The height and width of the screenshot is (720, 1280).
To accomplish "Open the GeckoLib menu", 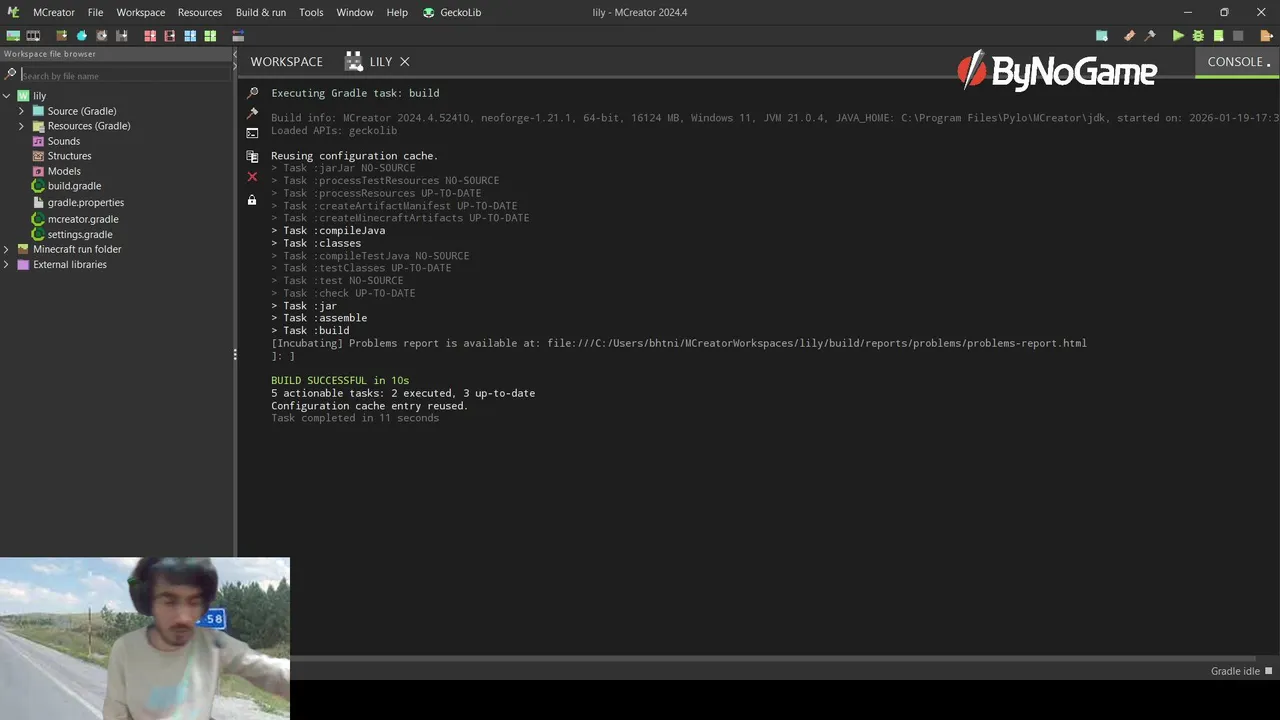I will point(452,12).
